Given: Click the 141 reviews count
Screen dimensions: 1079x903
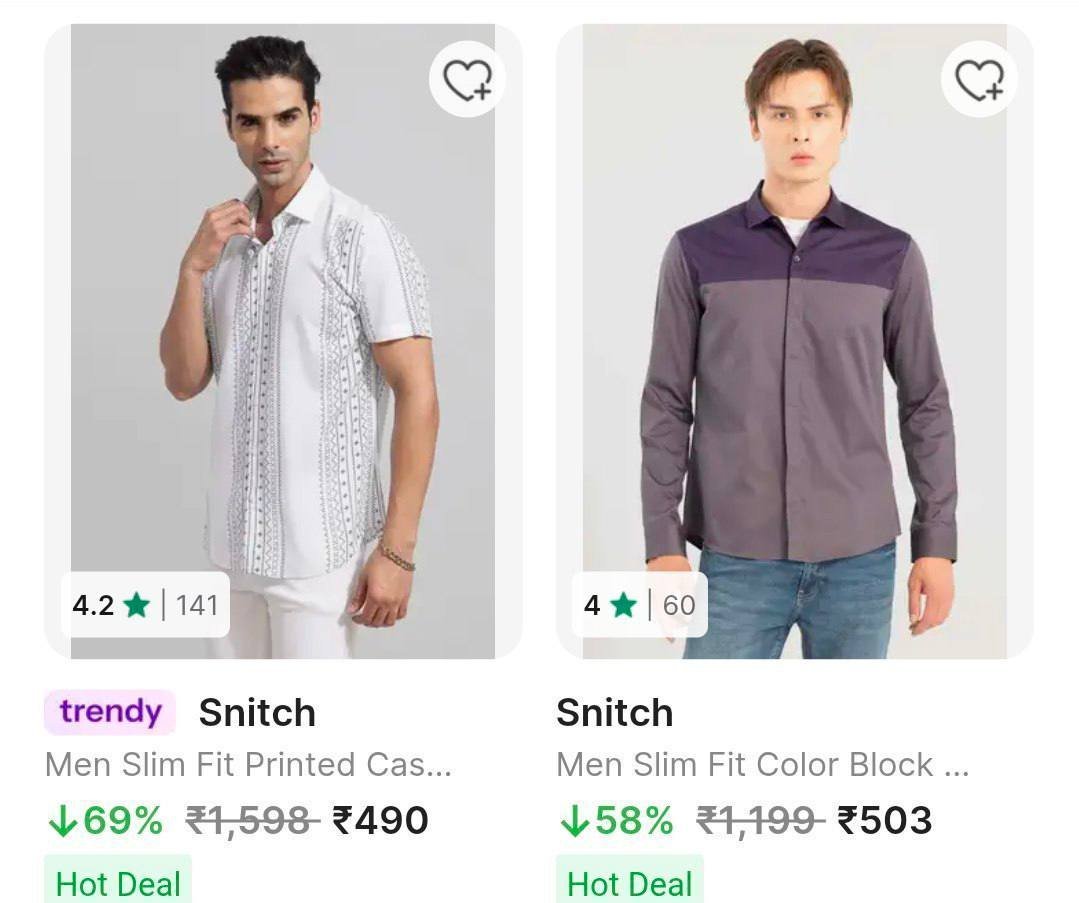Looking at the screenshot, I should 196,605.
